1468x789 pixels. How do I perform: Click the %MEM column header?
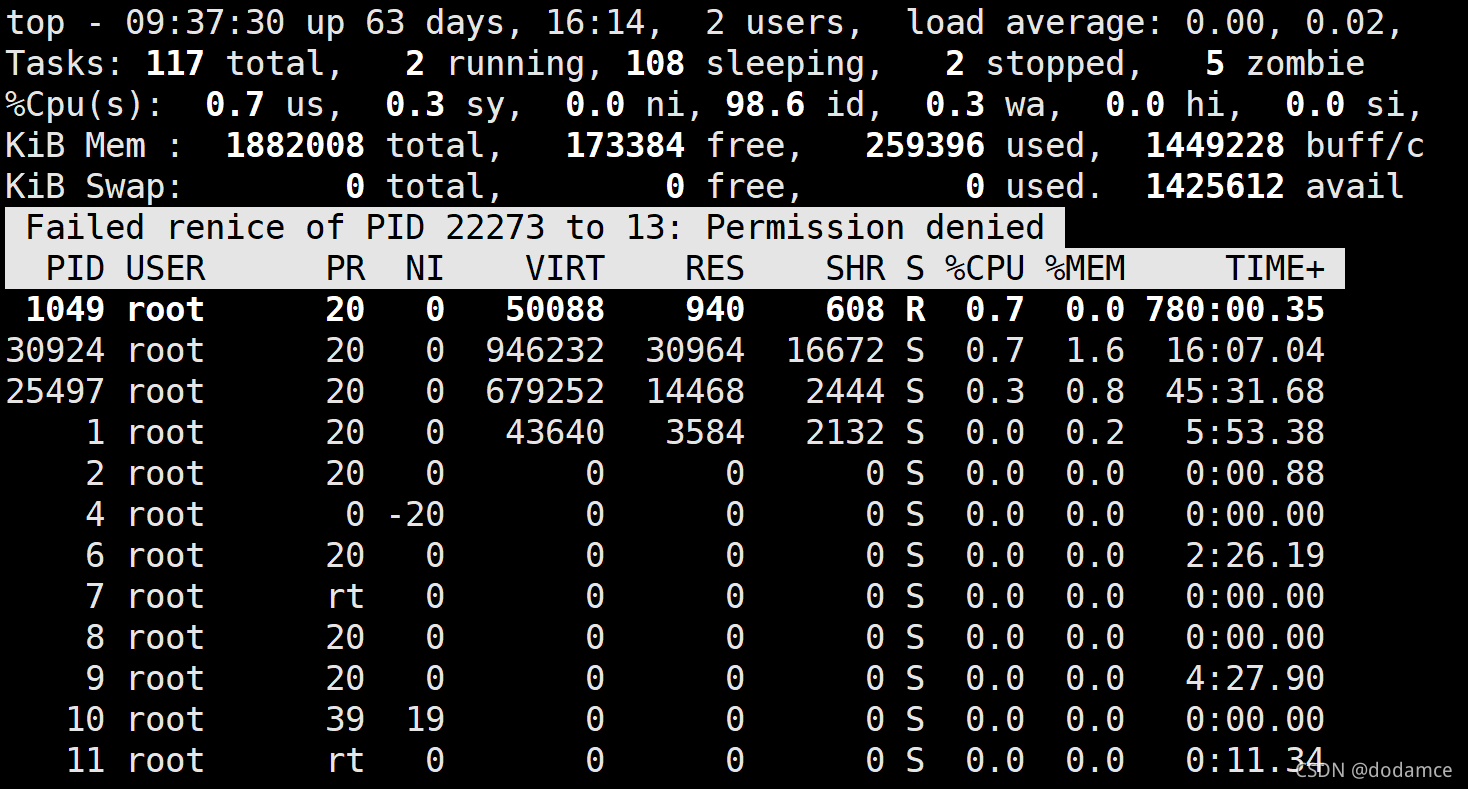[1085, 268]
